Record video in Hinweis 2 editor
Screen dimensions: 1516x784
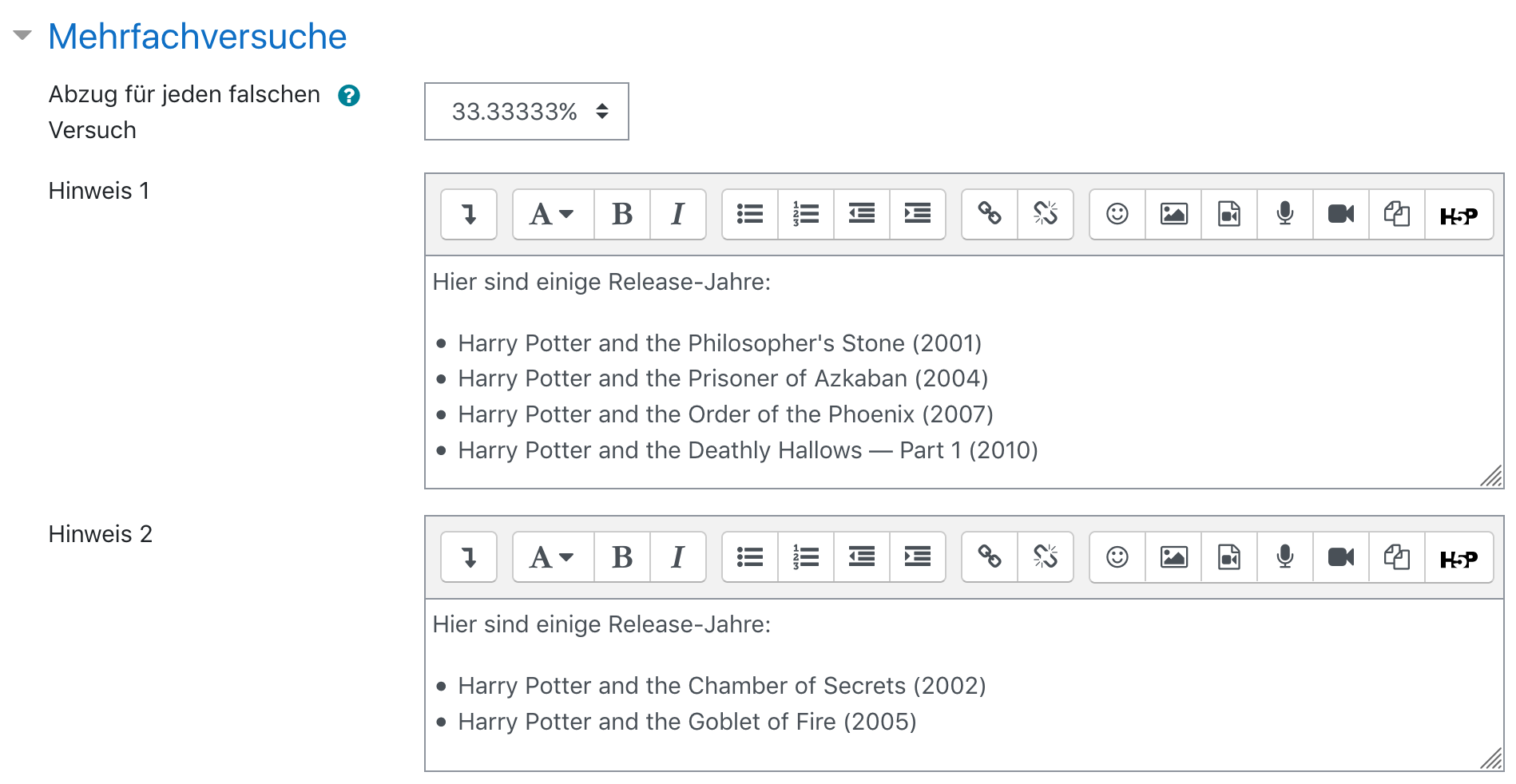pos(1340,556)
